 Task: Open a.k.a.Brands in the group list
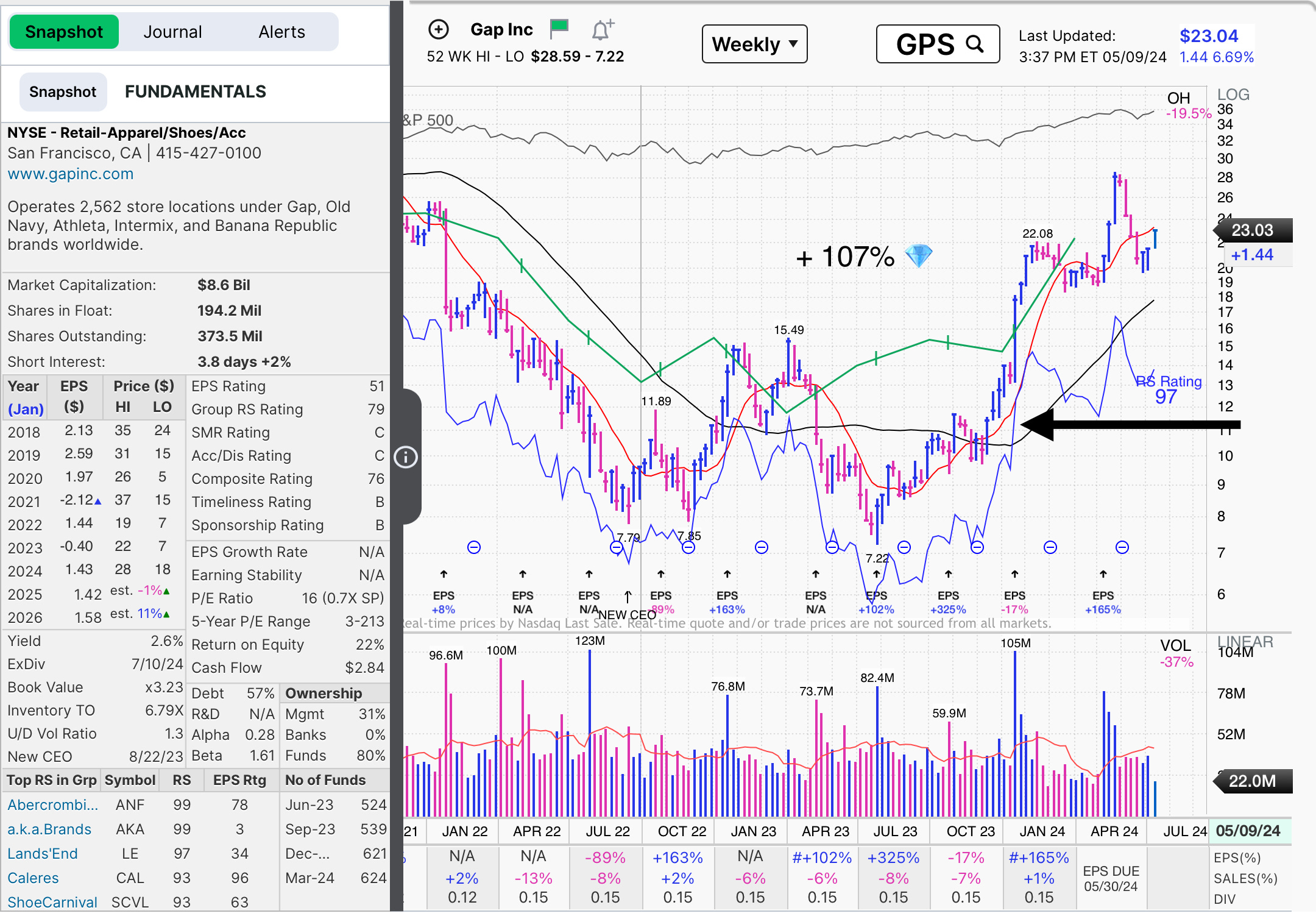49,829
